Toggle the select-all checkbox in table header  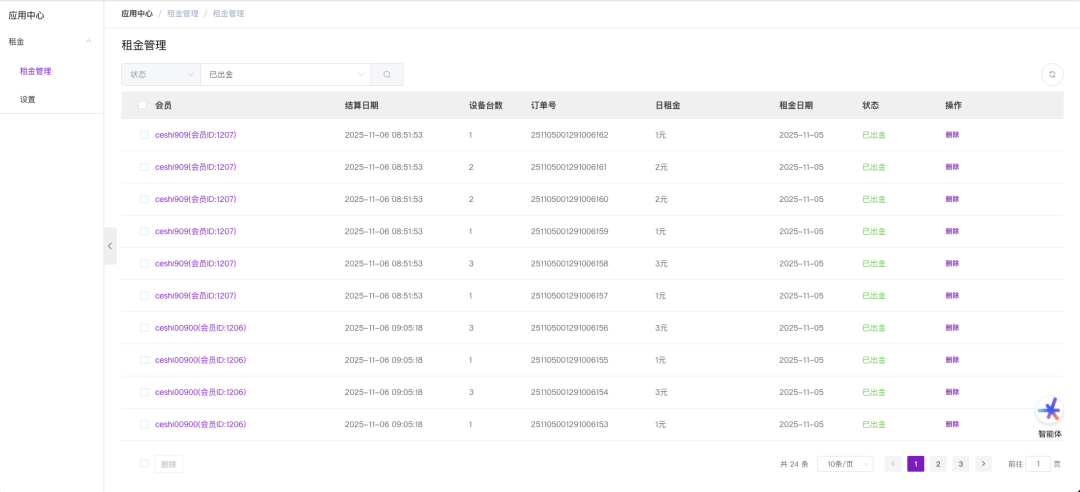point(143,105)
